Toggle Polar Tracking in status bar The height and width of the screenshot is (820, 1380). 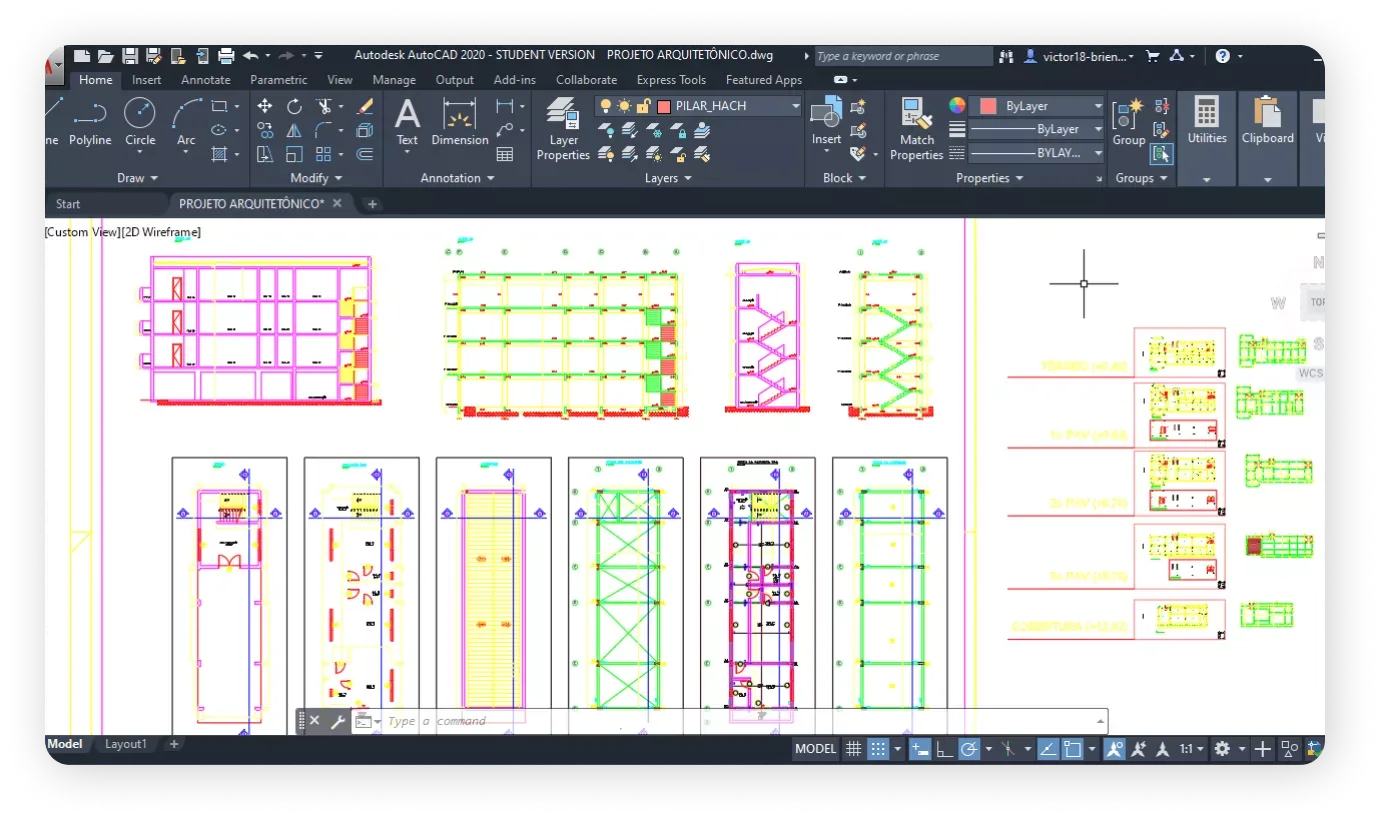(968, 748)
